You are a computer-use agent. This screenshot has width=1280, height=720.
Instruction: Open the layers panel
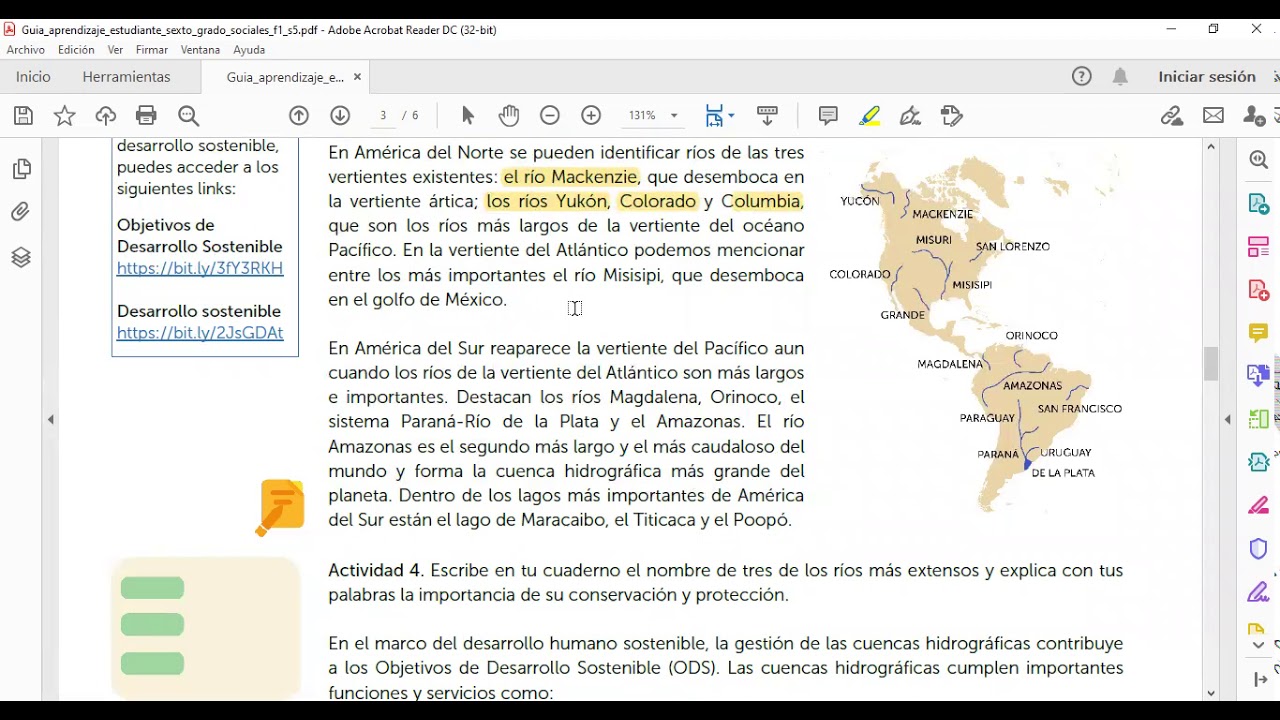pos(21,258)
